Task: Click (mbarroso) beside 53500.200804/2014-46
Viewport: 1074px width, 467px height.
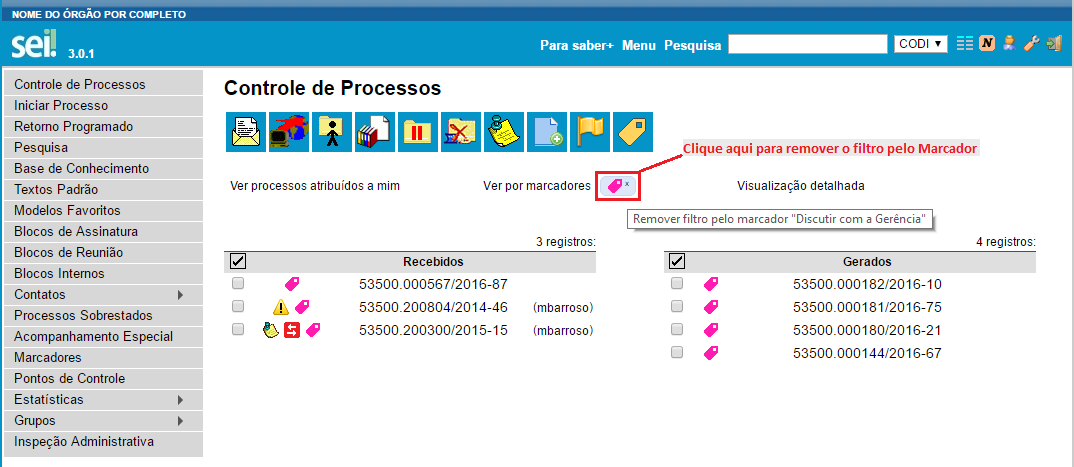Action: click(x=562, y=308)
